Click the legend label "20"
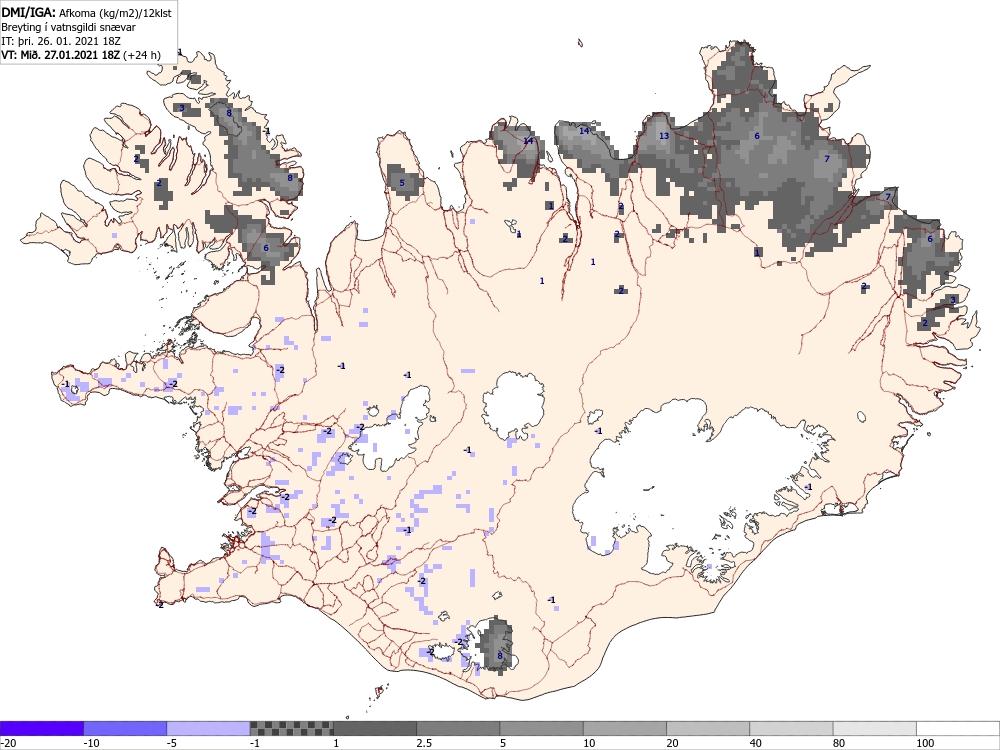Screen dimensions: 1000x750 pyautogui.click(x=672, y=743)
